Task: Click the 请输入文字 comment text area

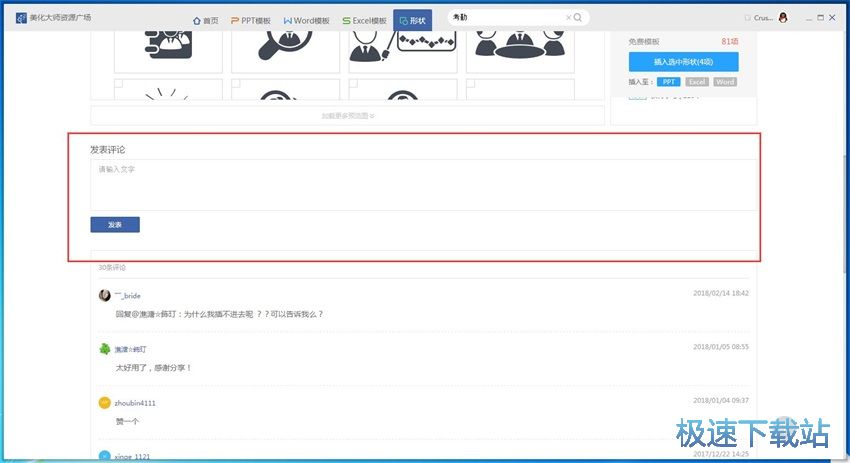Action: (x=423, y=185)
